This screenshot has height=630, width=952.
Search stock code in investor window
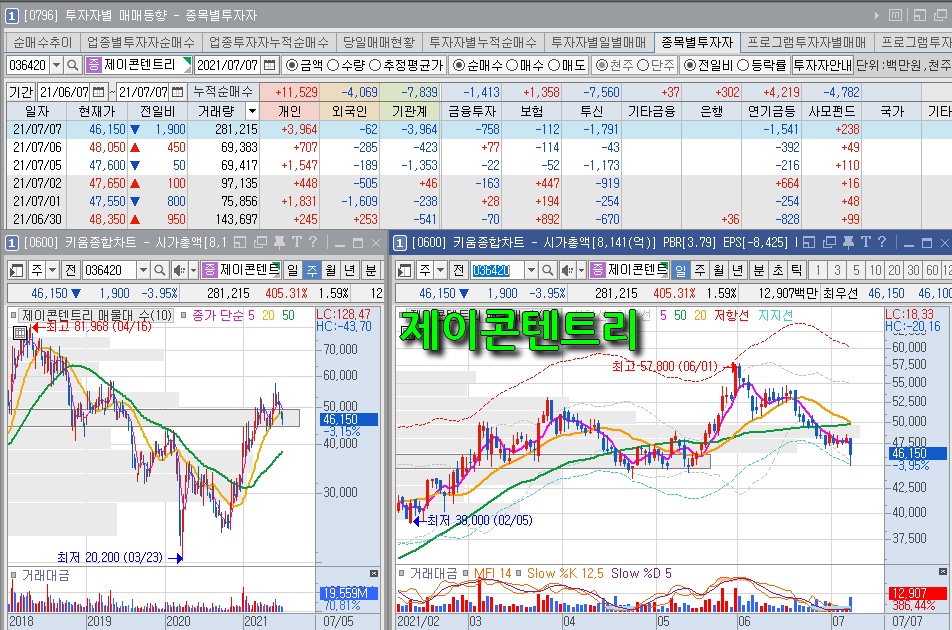click(73, 64)
